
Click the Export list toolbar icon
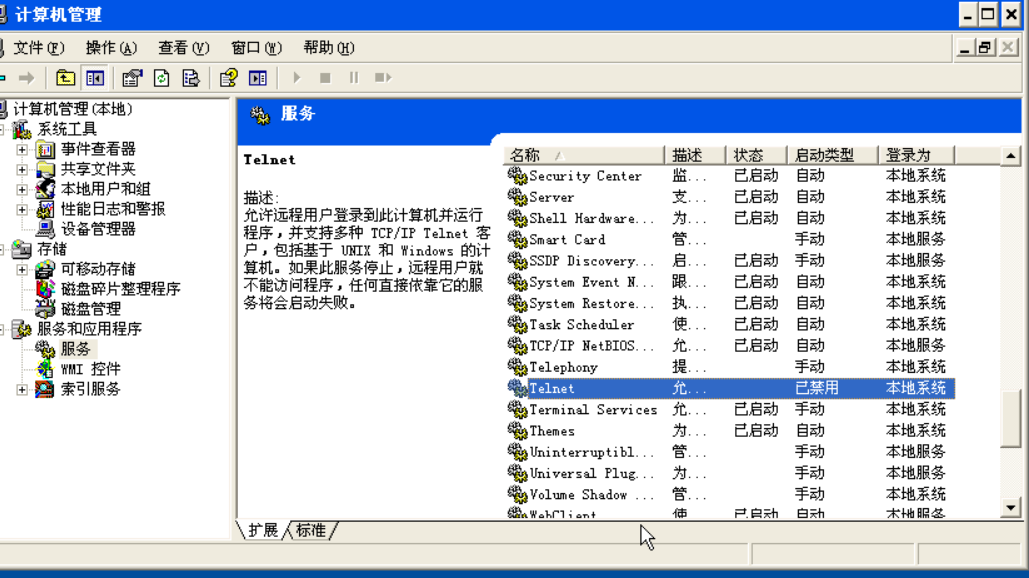tap(191, 78)
